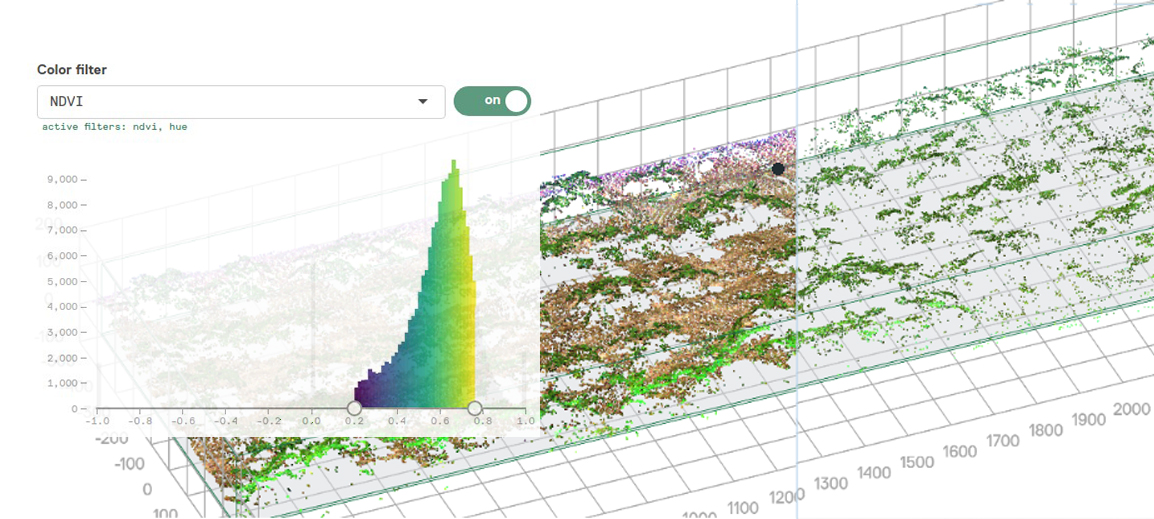Click the dark marker point in the 3D plot
This screenshot has height=519, width=1154.
(x=778, y=169)
